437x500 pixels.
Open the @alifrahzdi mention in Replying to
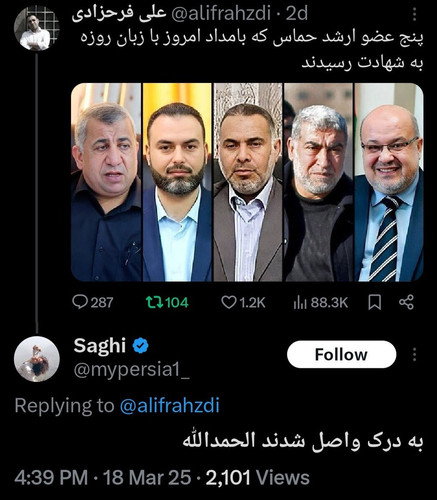coord(169,406)
